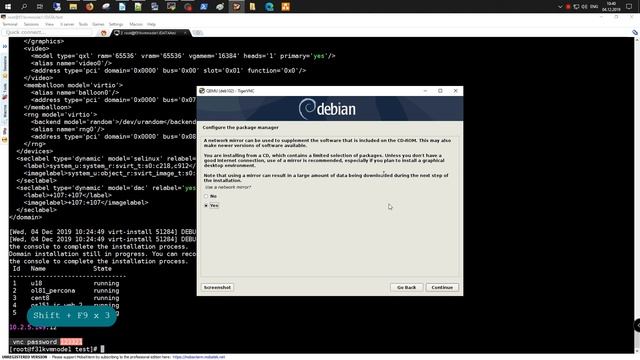Open the Settings menu in MobaXterm
Screen dimensions: 640x360
tap(116, 24)
